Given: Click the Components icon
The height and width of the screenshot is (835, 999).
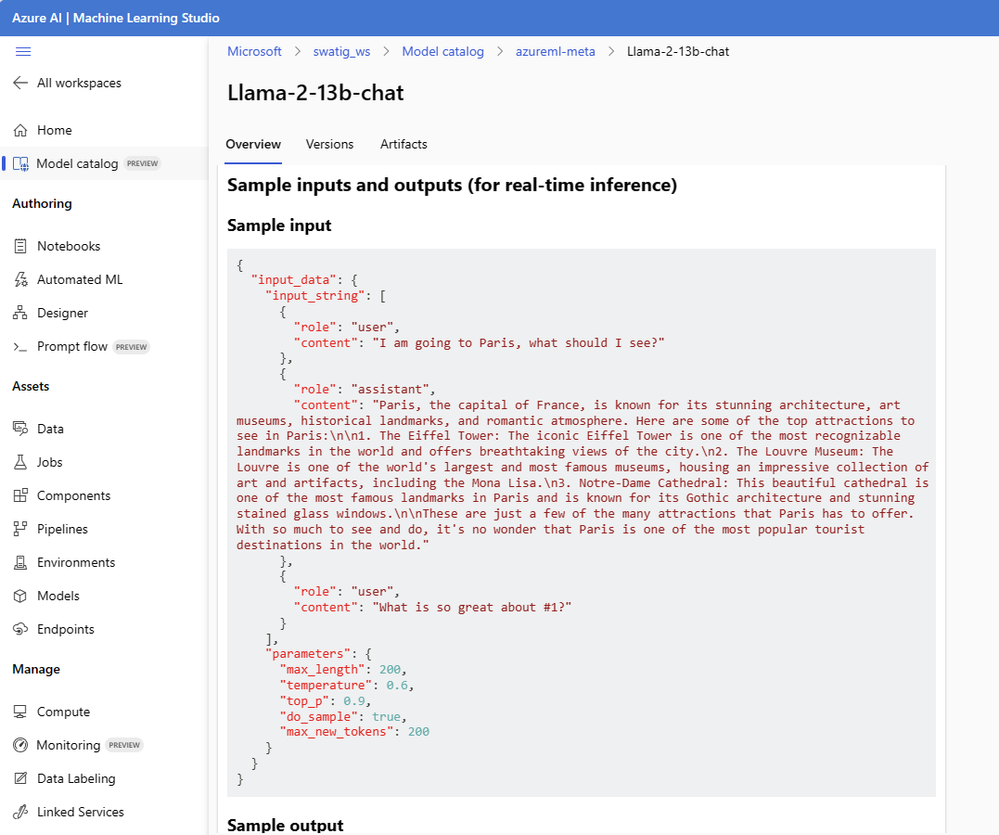Looking at the screenshot, I should 20,496.
